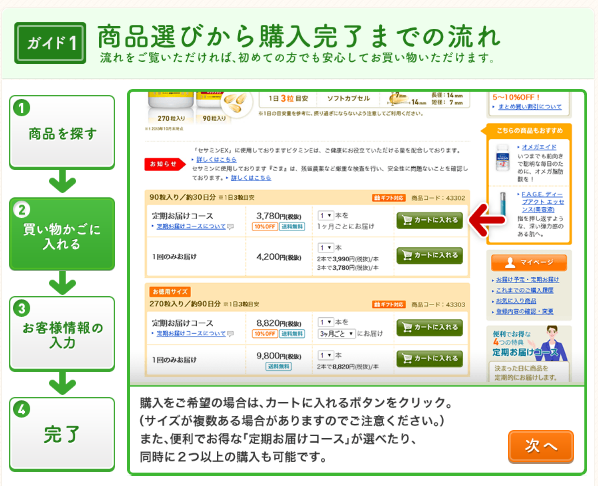Open お気に入り商品 link

(516, 301)
